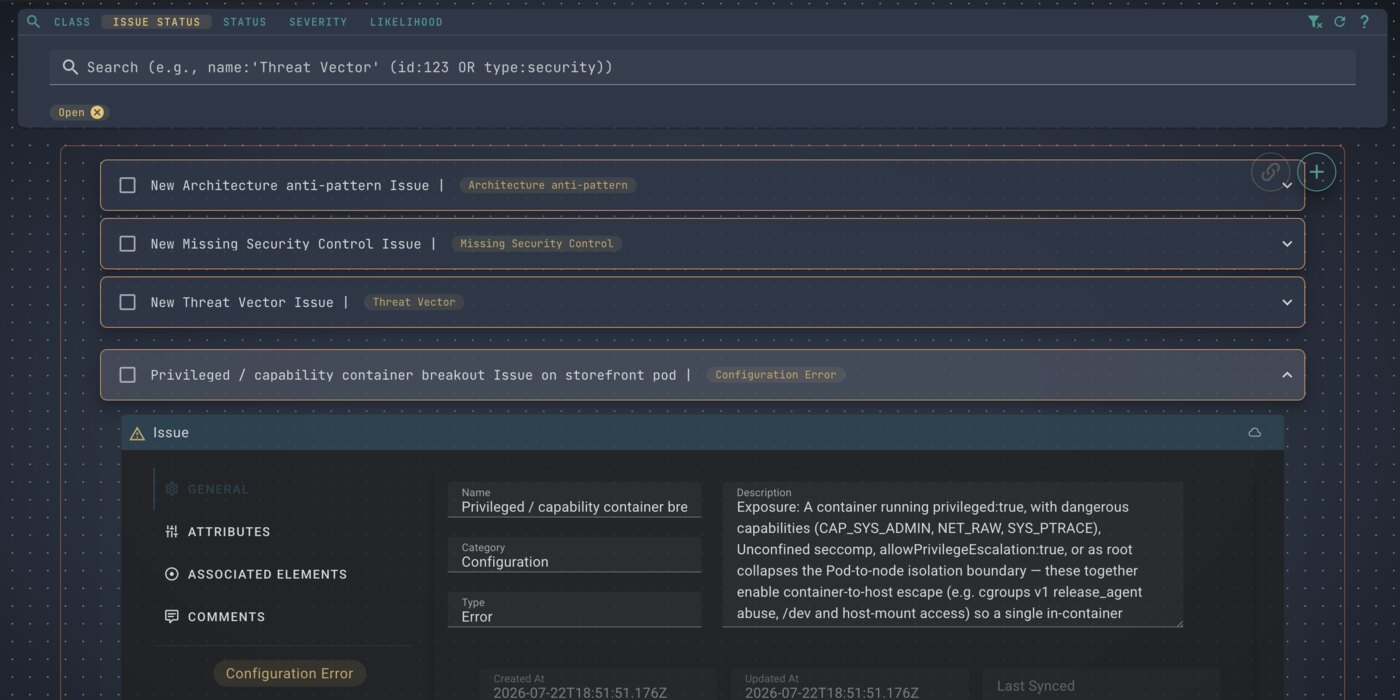Edit the Type field
The image size is (1400, 700).
[575, 610]
